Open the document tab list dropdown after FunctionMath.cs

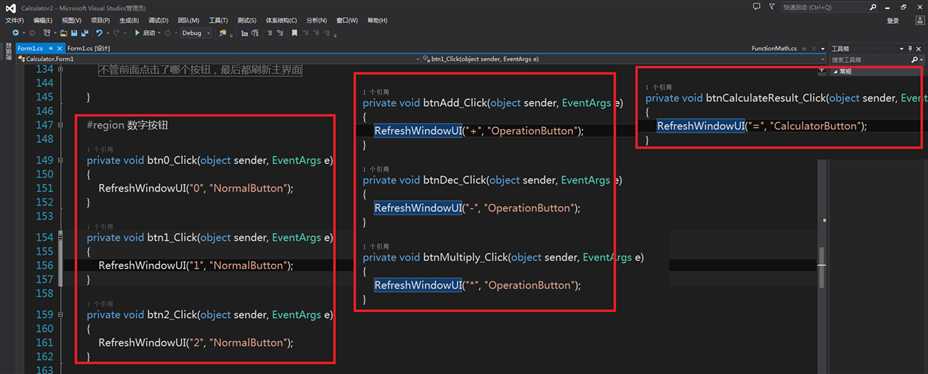[x=823, y=49]
